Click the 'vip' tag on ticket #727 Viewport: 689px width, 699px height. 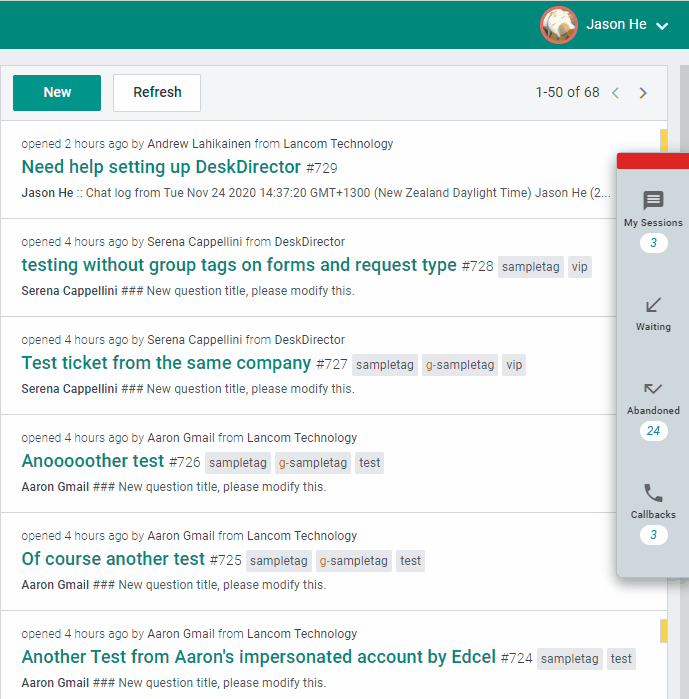(x=514, y=365)
